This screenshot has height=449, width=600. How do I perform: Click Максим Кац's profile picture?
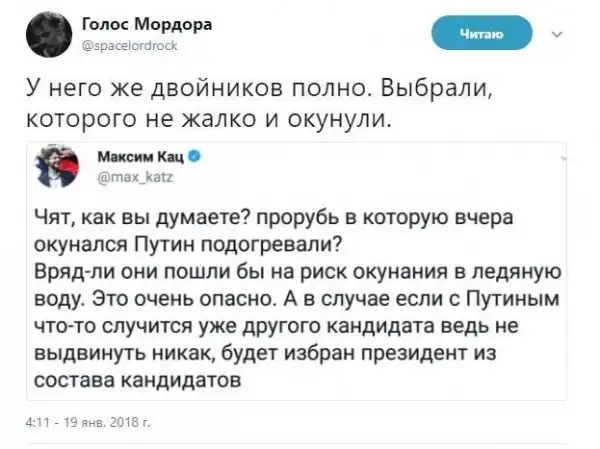tap(60, 166)
